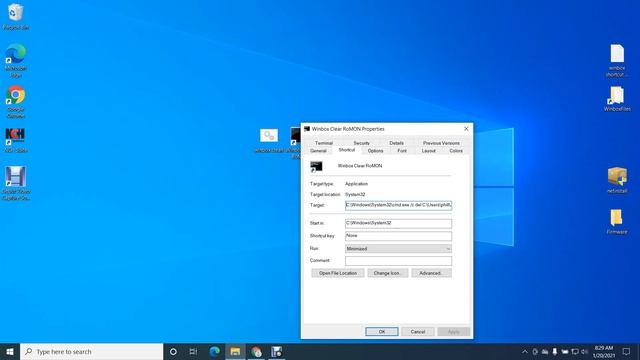The image size is (640, 360).
Task: Switch to the Options tab
Action: click(376, 151)
